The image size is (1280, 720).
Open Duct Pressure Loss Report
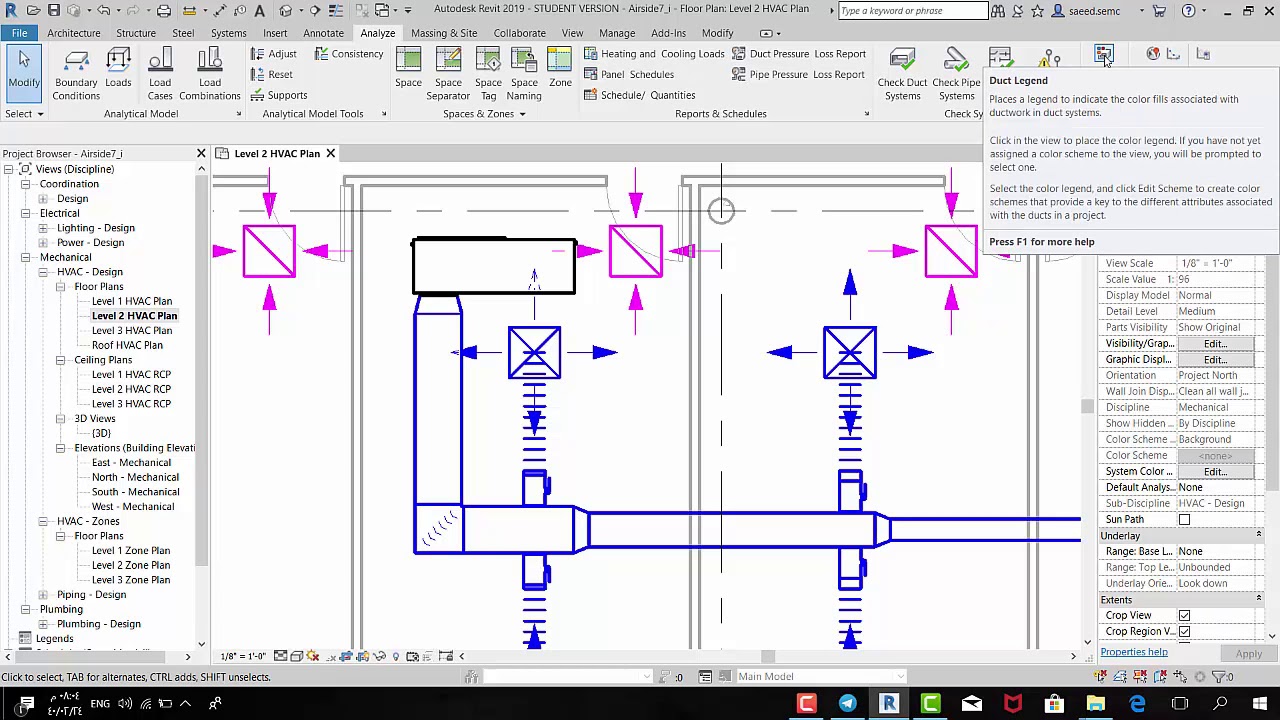pyautogui.click(x=799, y=54)
